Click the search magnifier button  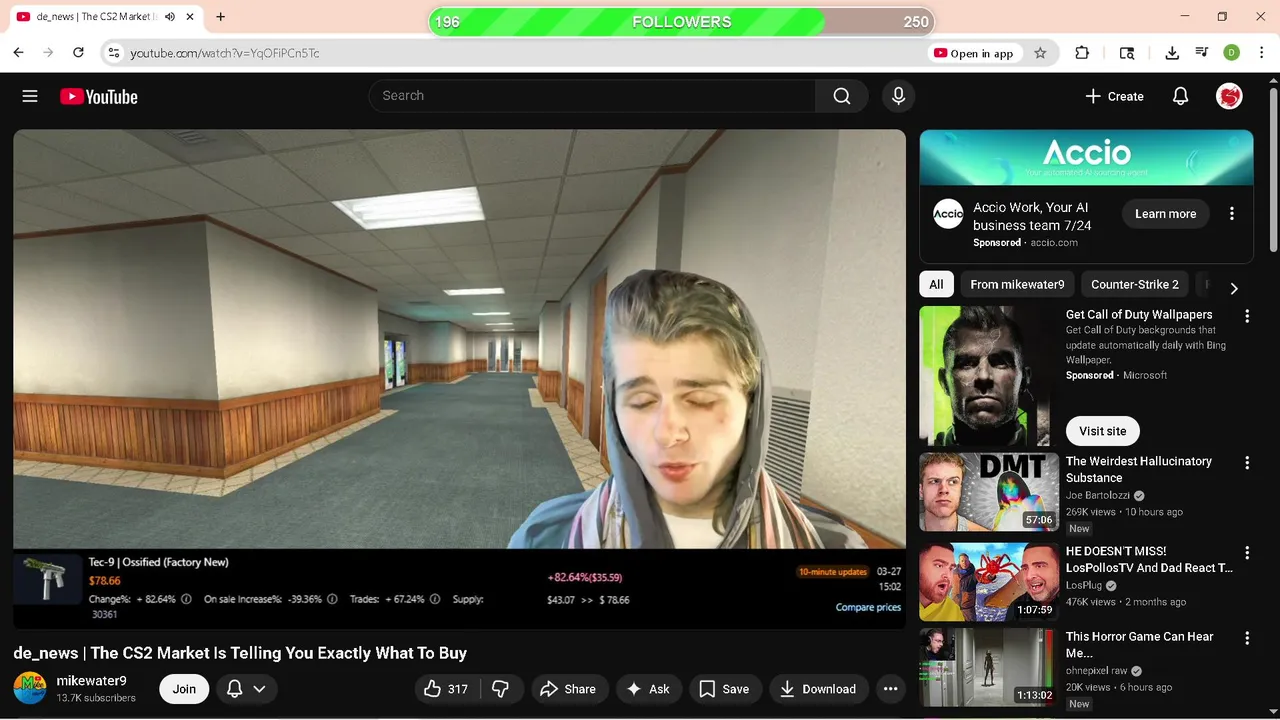tap(842, 96)
